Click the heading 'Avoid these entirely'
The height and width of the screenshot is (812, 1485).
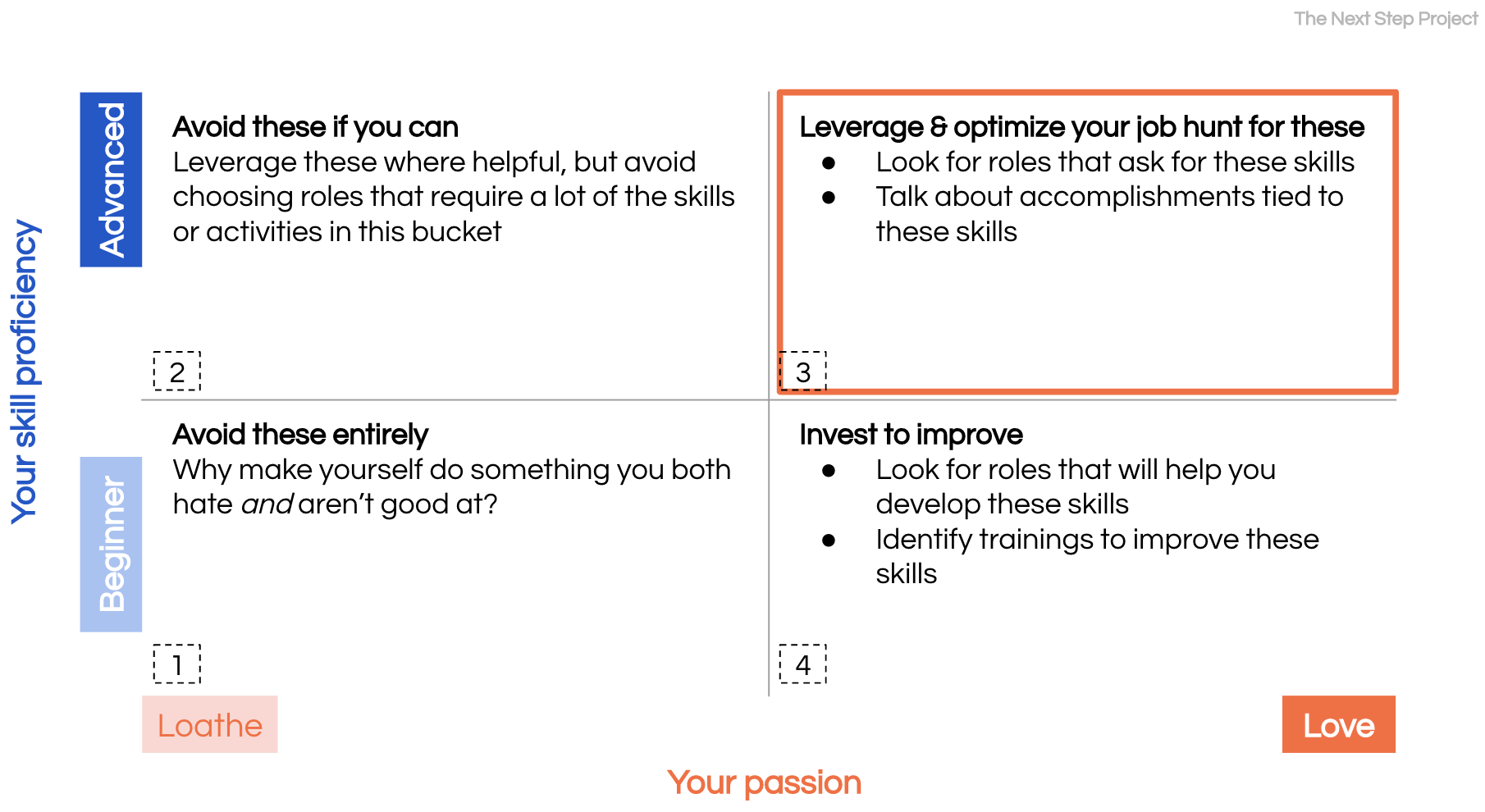300,435
